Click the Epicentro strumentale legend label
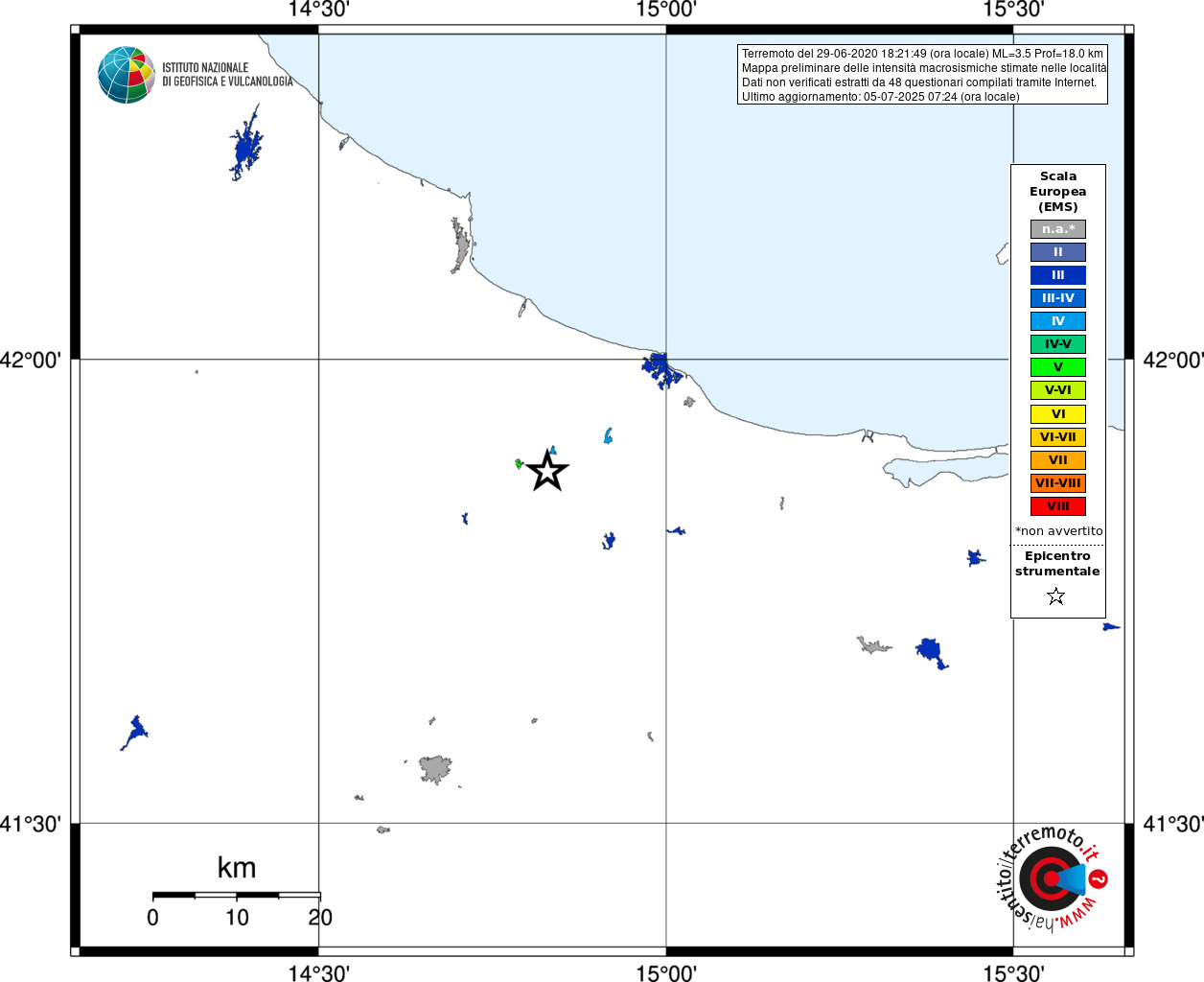The image size is (1204, 982). coord(1057,564)
